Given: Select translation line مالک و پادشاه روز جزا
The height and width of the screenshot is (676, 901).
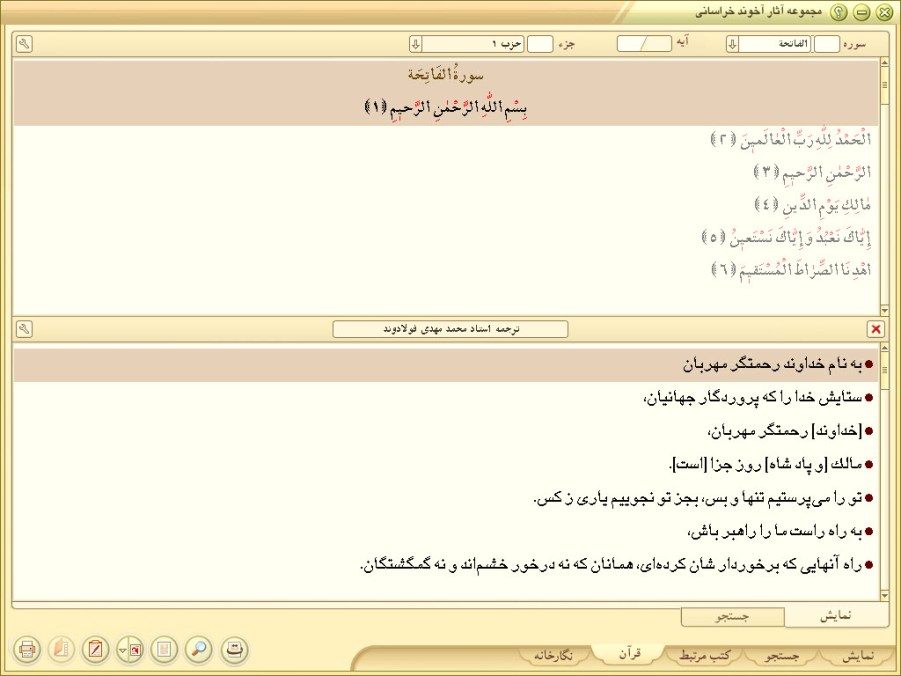Looking at the screenshot, I should click(x=766, y=464).
